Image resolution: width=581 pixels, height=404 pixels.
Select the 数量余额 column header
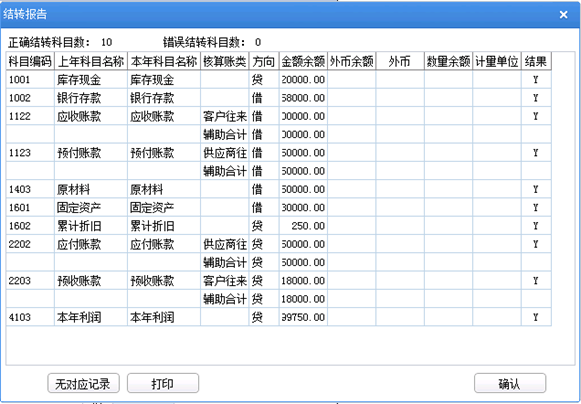click(448, 61)
